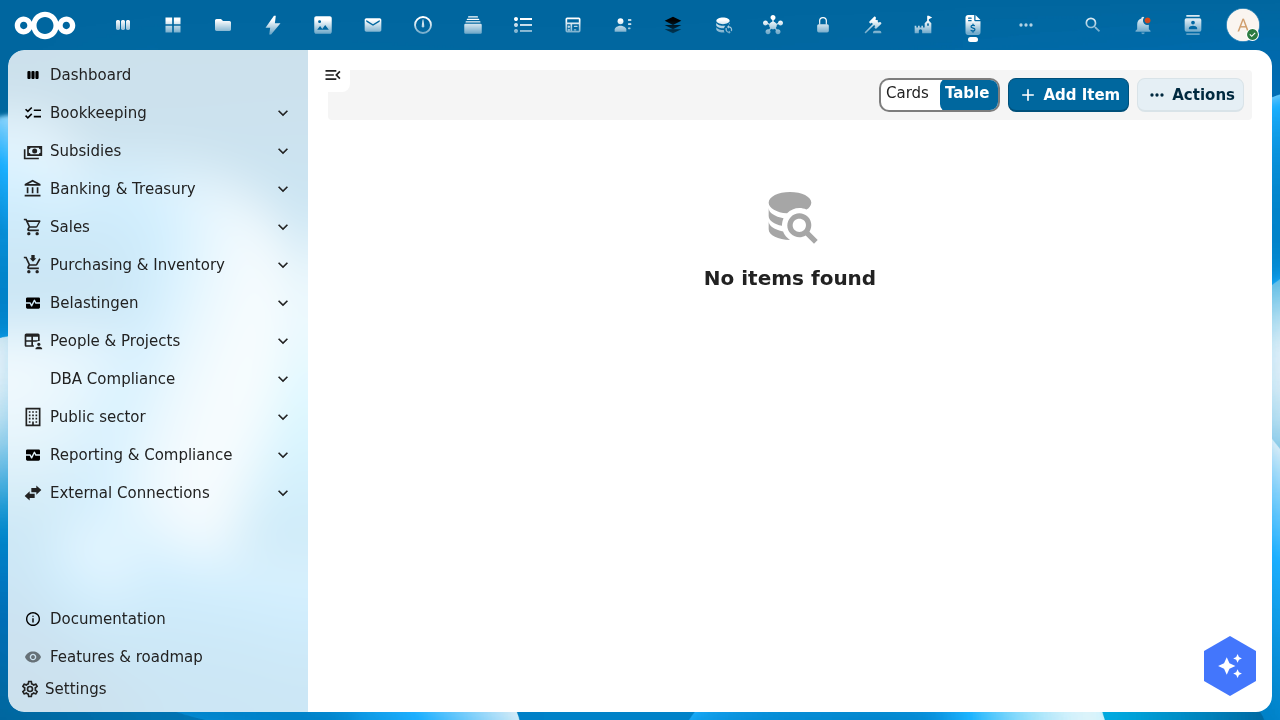The width and height of the screenshot is (1280, 720).
Task: Open the Nextcloud logo home link
Action: (x=45, y=25)
